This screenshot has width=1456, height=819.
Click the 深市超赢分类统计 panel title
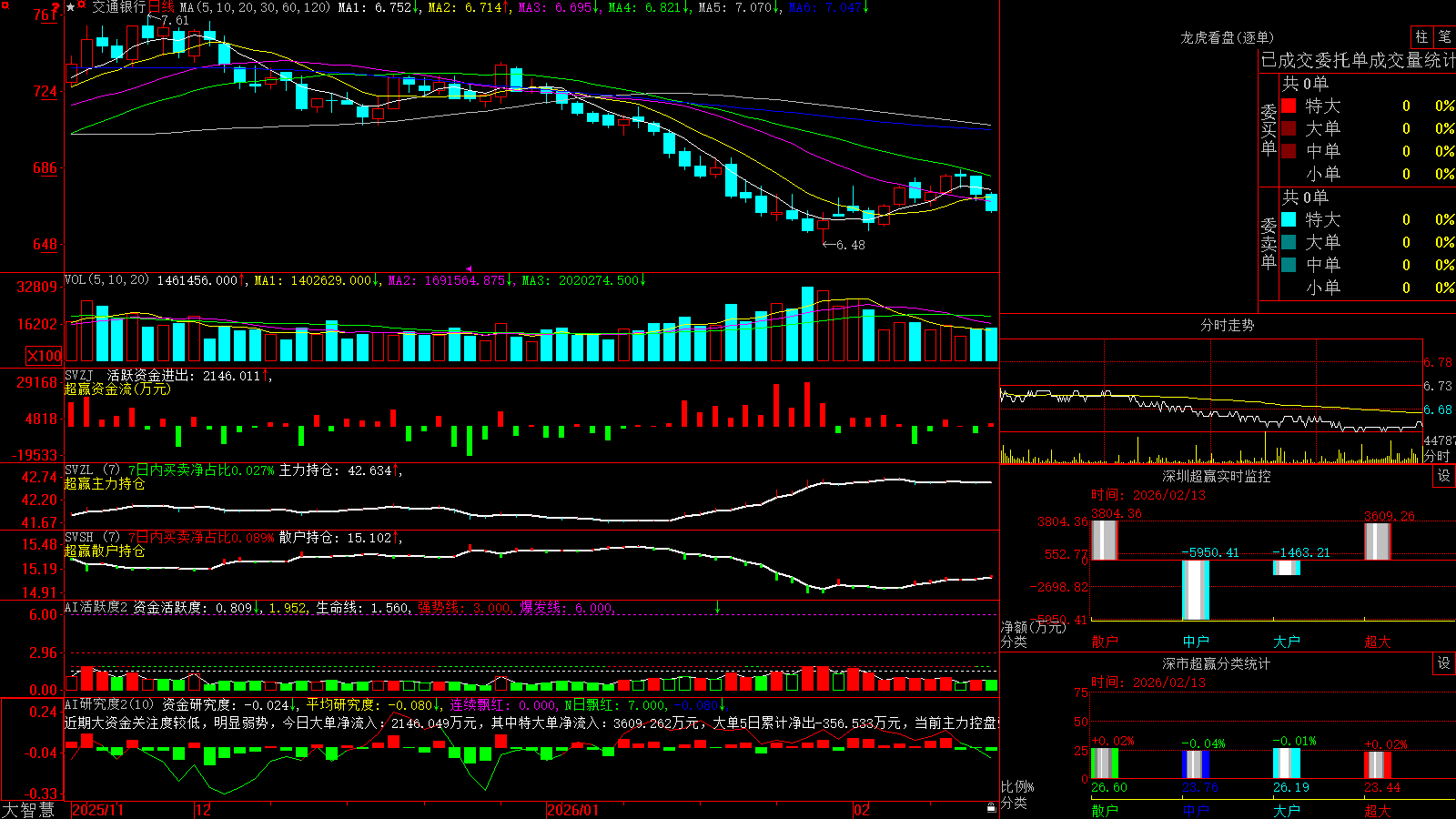[x=1216, y=663]
